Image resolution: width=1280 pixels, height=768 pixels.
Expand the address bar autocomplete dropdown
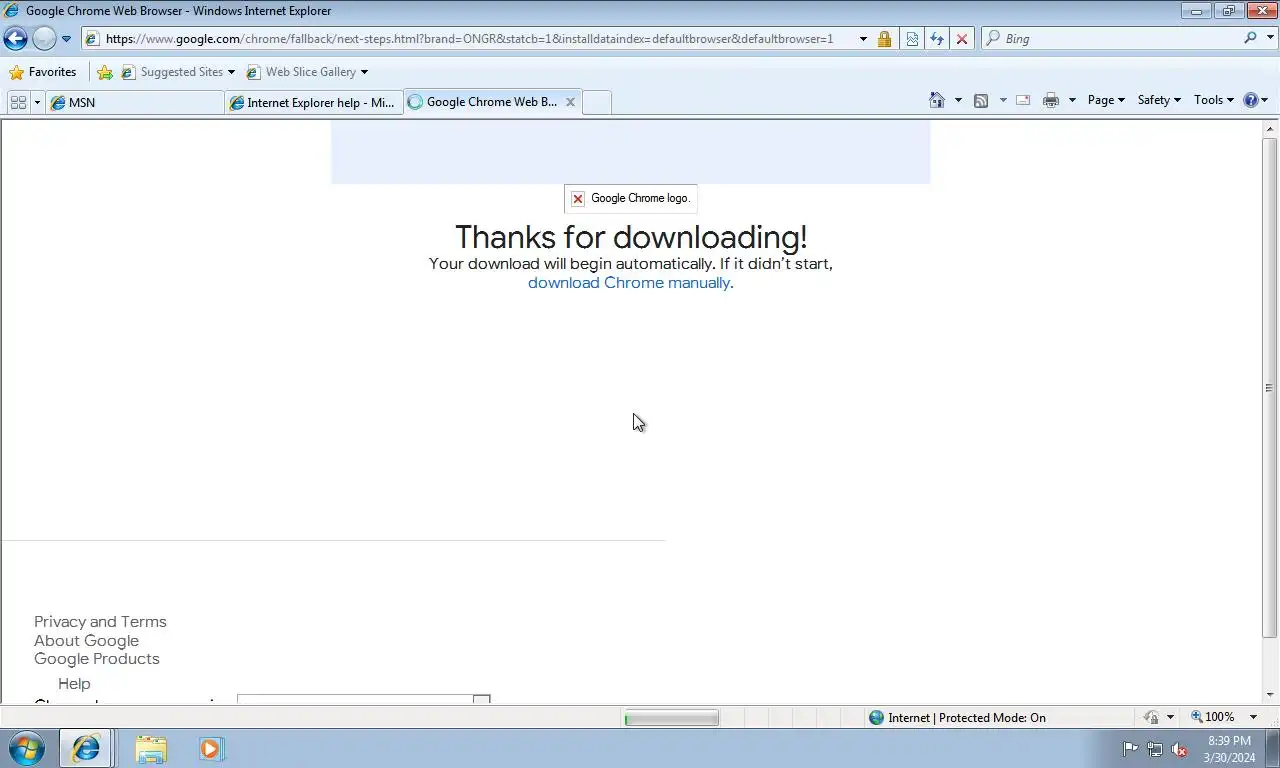(863, 39)
